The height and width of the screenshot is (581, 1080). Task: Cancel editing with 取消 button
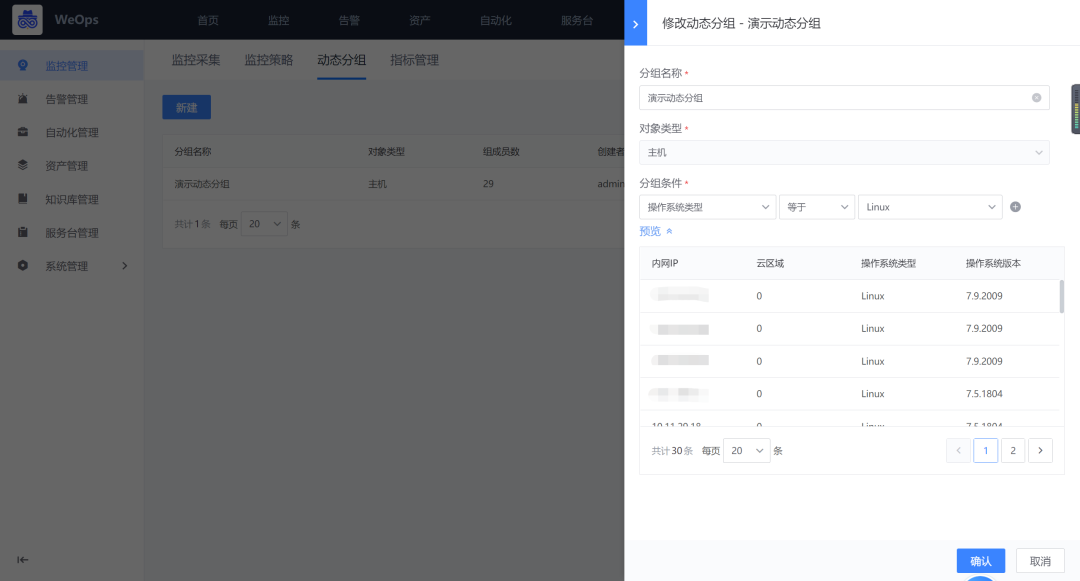(1040, 561)
